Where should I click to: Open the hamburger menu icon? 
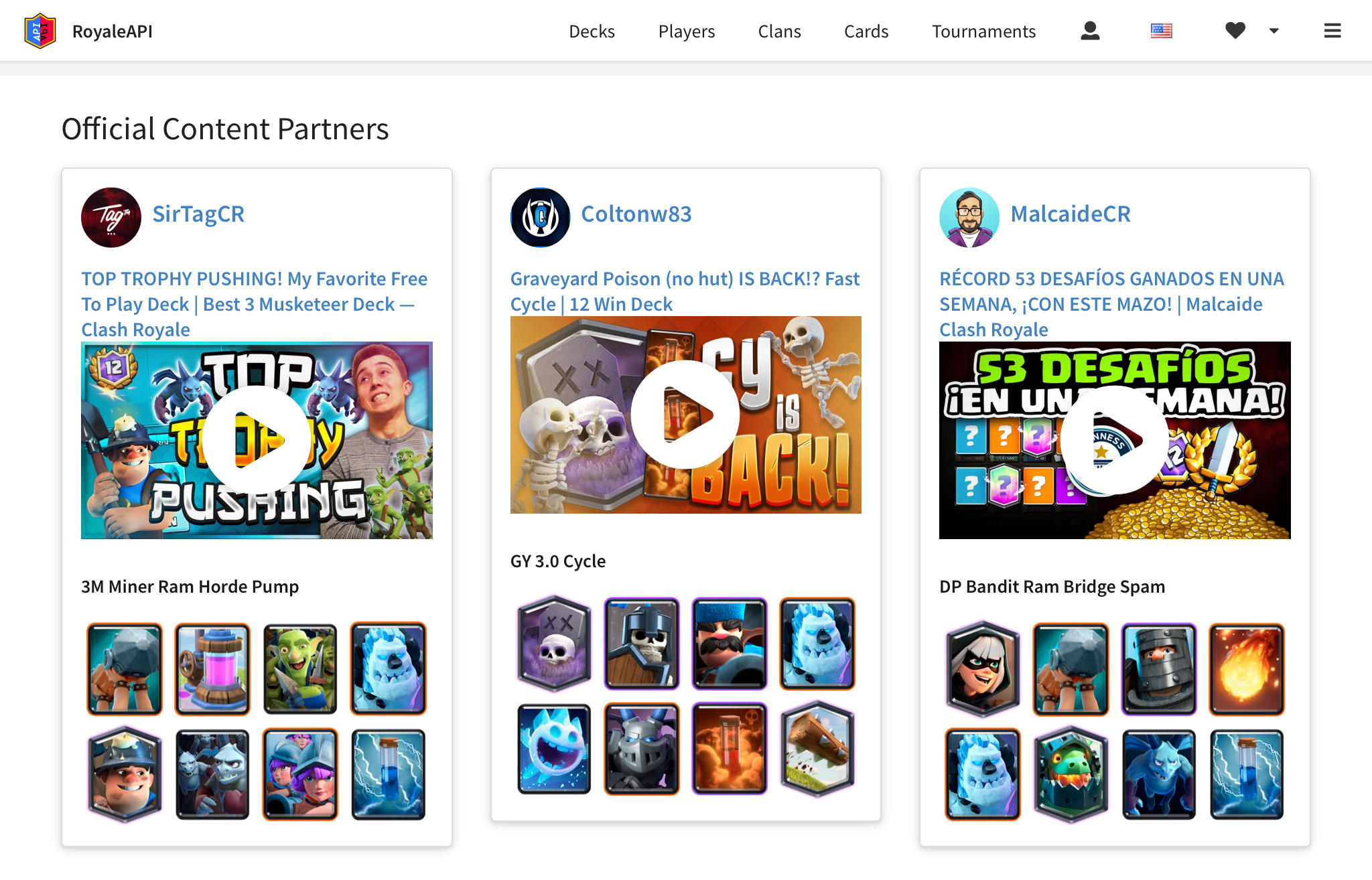pyautogui.click(x=1332, y=31)
